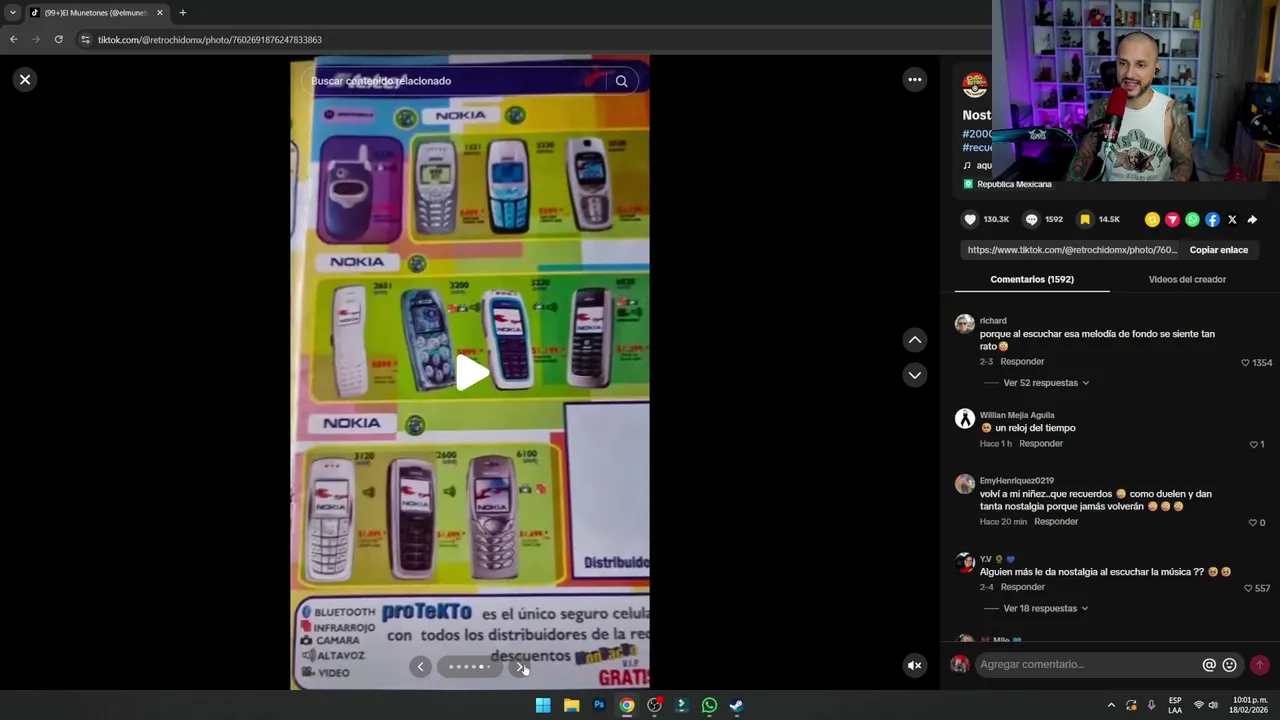Save the post with the bookmark icon
The width and height of the screenshot is (1280, 720).
pos(1085,219)
